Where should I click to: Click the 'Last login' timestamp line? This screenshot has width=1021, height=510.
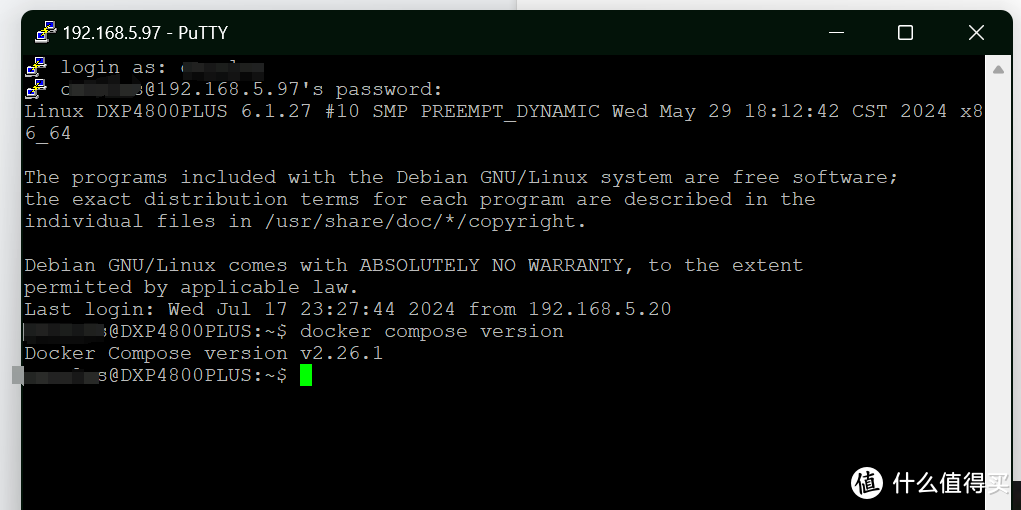click(x=347, y=309)
